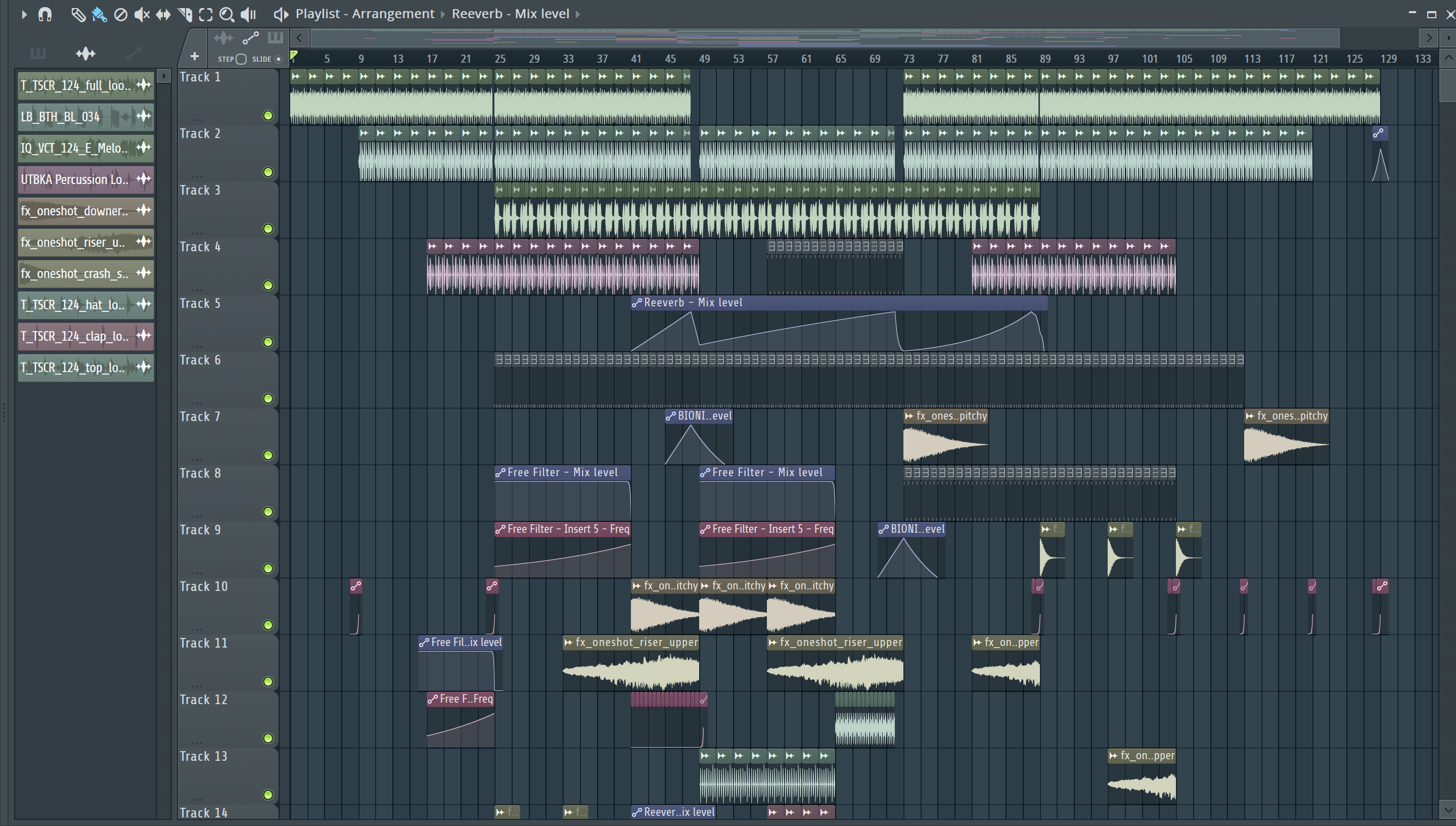Image resolution: width=1456 pixels, height=826 pixels.
Task: Mute Track 10 with its green toggle
Action: coord(268,625)
